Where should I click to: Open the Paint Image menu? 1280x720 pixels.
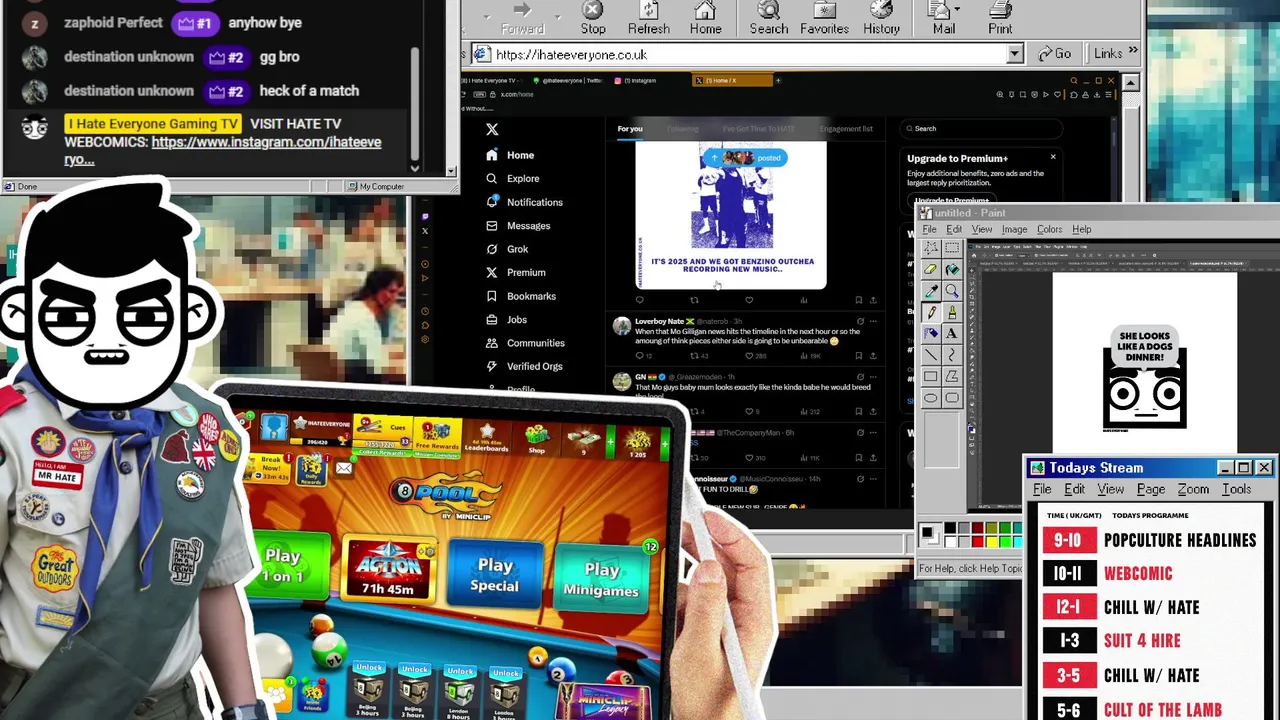tap(1014, 229)
